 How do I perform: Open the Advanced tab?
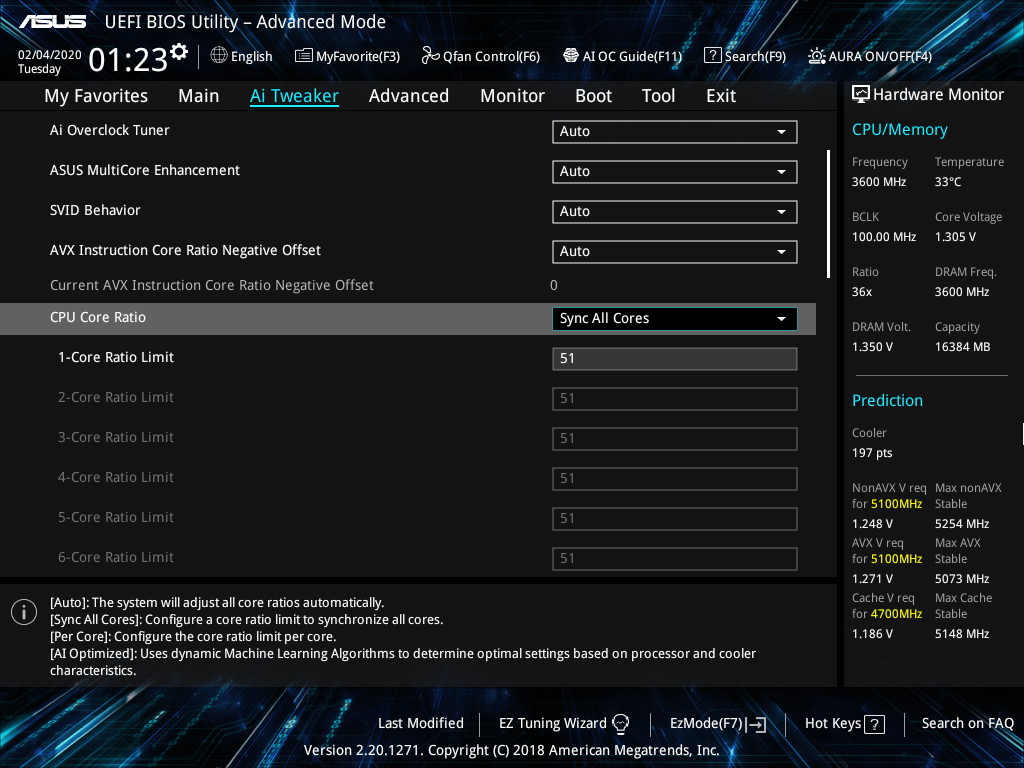(x=409, y=96)
